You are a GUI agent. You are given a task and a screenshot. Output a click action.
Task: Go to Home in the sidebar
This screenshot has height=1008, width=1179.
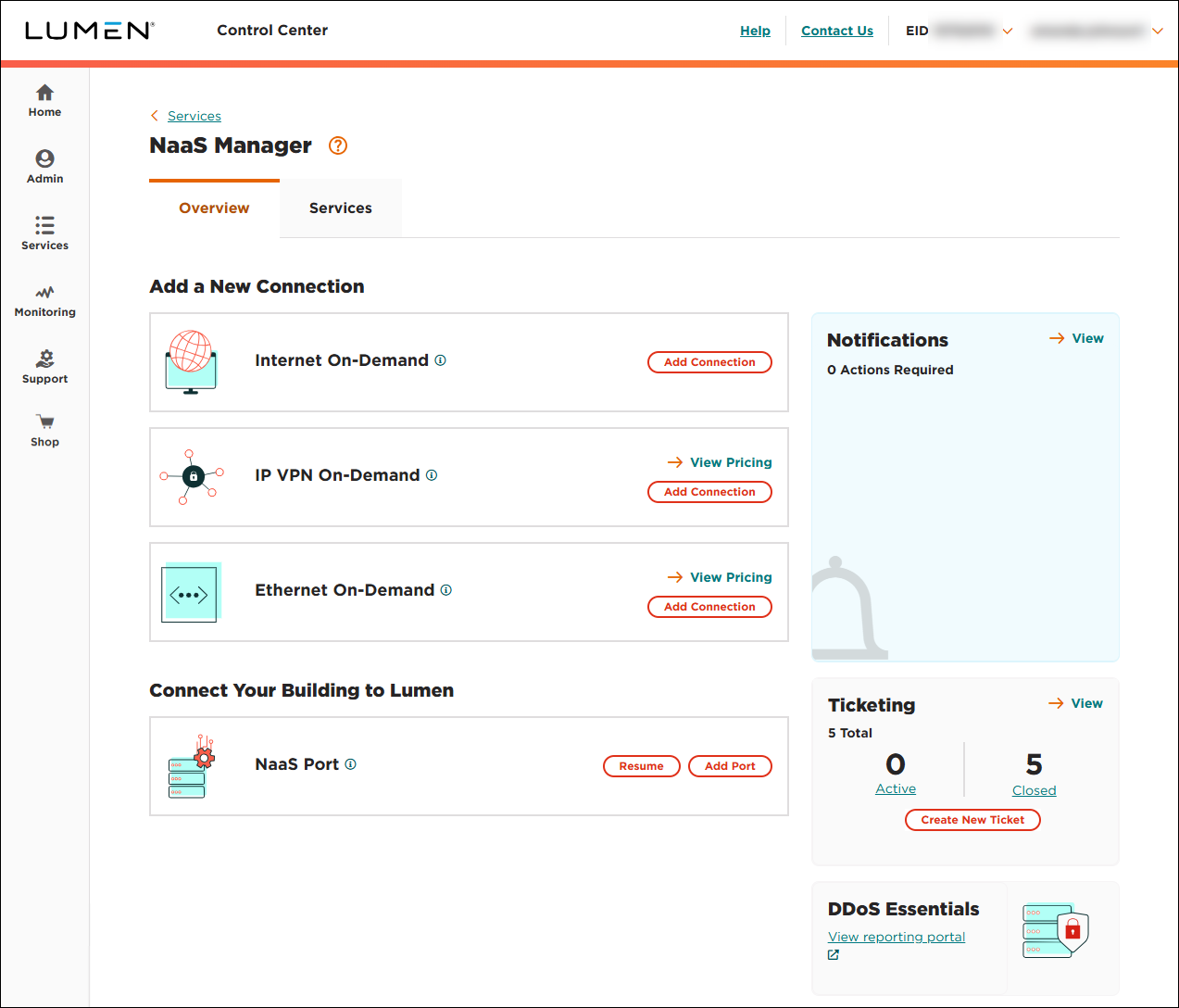pyautogui.click(x=44, y=101)
